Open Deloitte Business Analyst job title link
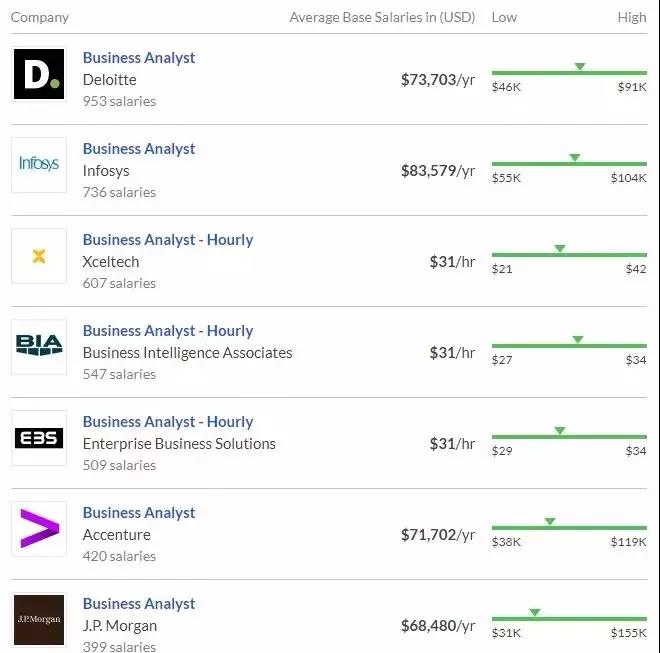Screen dimensions: 660x653 [139, 58]
